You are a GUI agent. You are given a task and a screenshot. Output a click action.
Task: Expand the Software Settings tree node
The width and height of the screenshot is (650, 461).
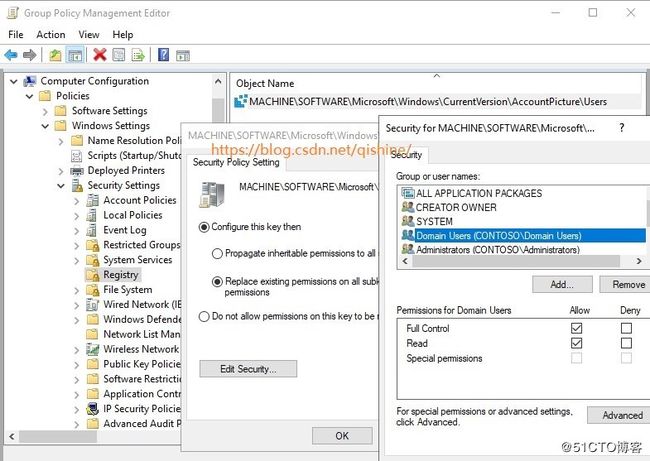coord(61,111)
